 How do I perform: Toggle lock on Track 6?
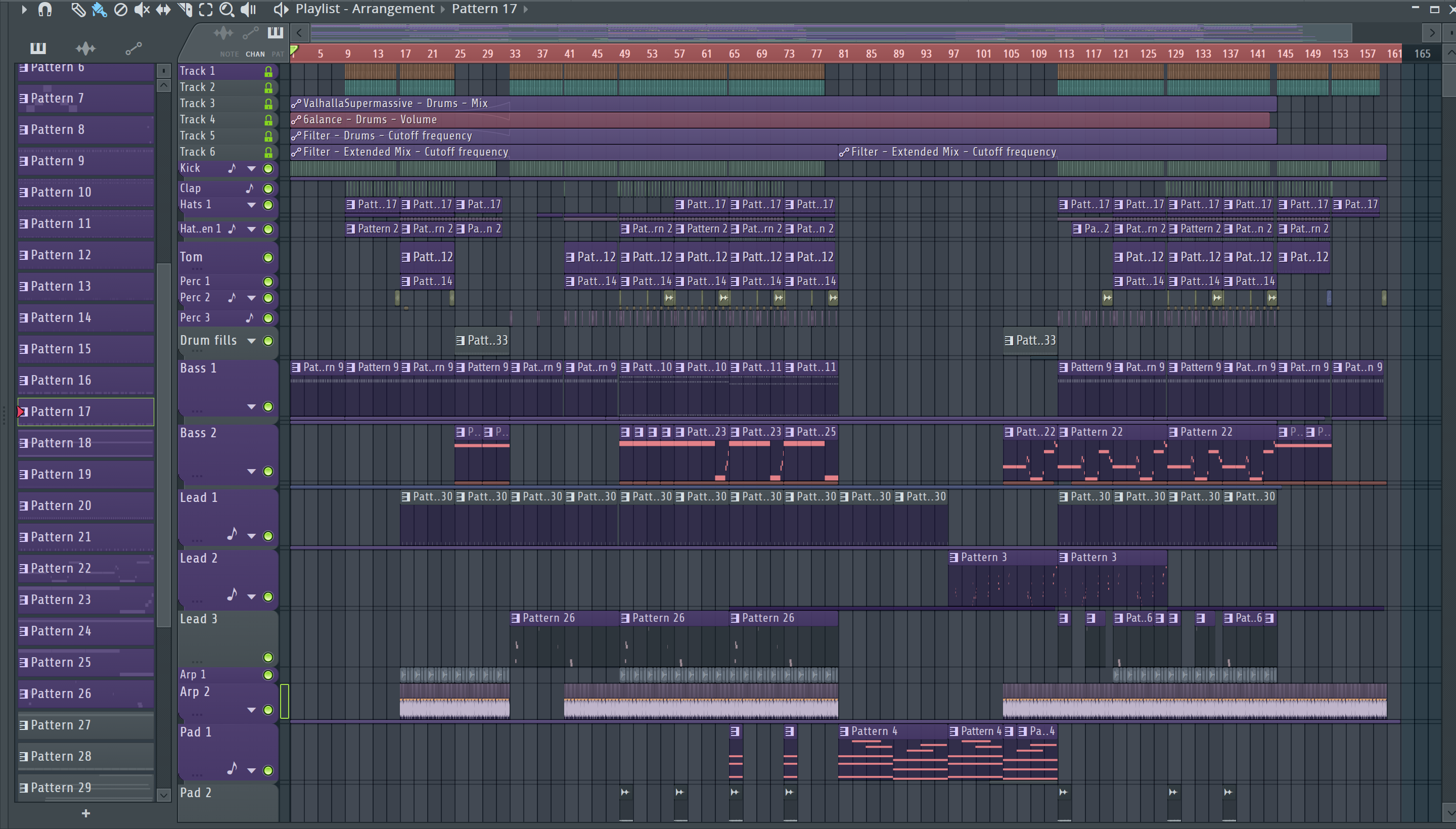[268, 152]
